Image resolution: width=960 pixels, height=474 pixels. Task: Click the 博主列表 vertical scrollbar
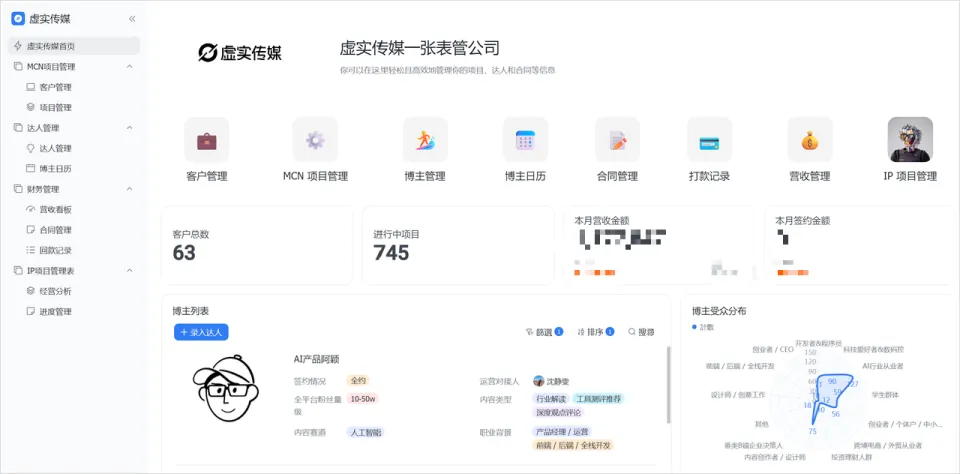coord(668,400)
